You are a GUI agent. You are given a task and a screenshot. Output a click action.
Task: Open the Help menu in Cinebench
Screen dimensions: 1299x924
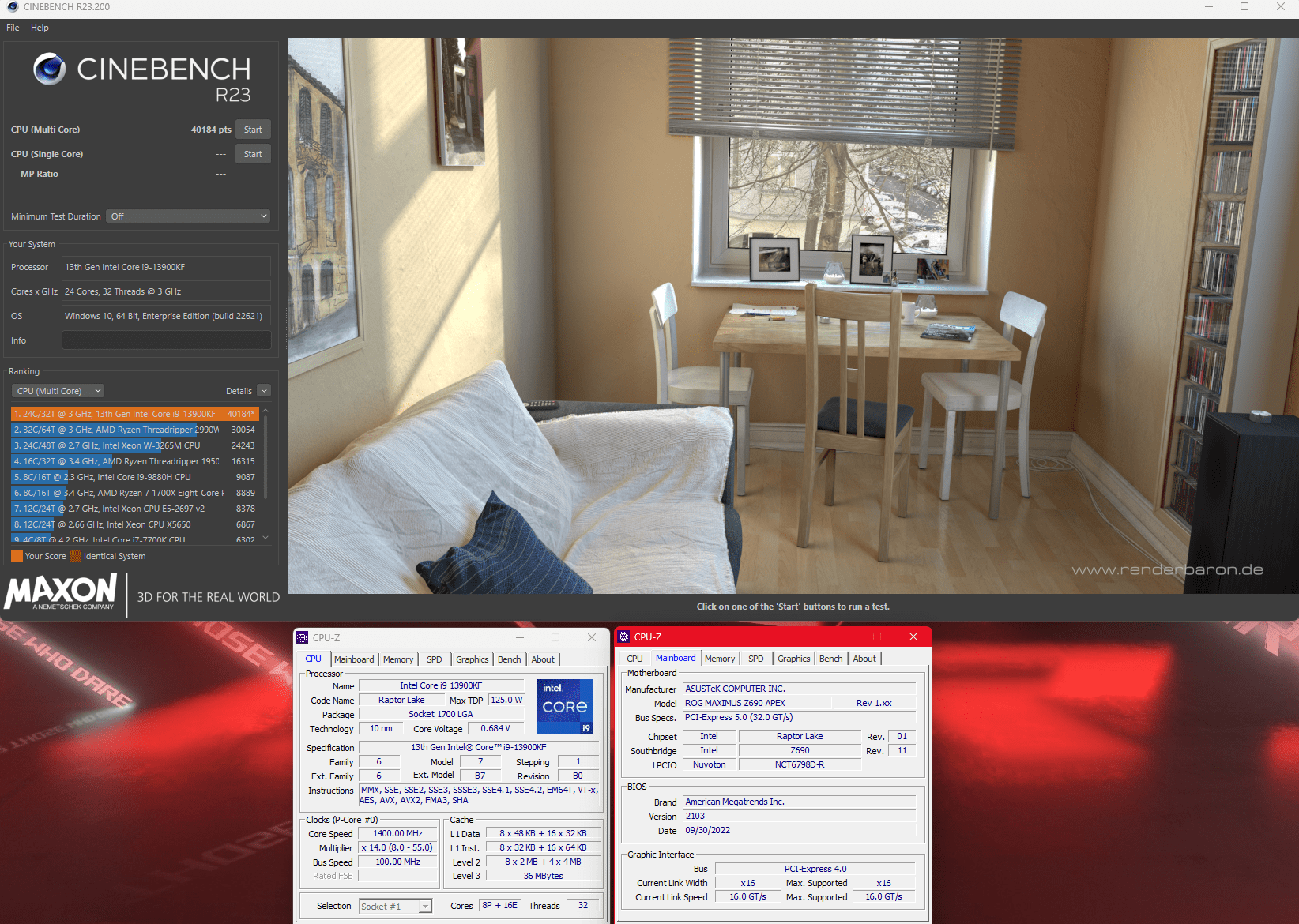click(40, 28)
